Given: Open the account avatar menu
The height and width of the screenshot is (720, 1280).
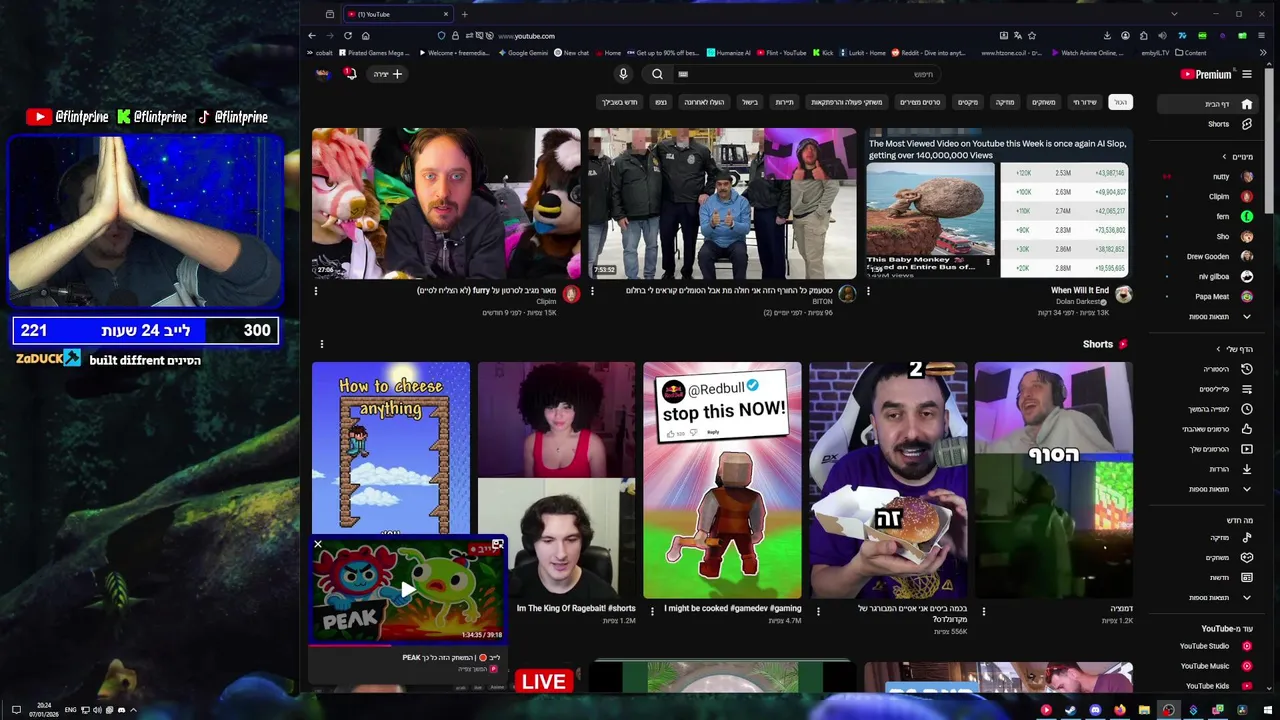Looking at the screenshot, I should [x=322, y=74].
